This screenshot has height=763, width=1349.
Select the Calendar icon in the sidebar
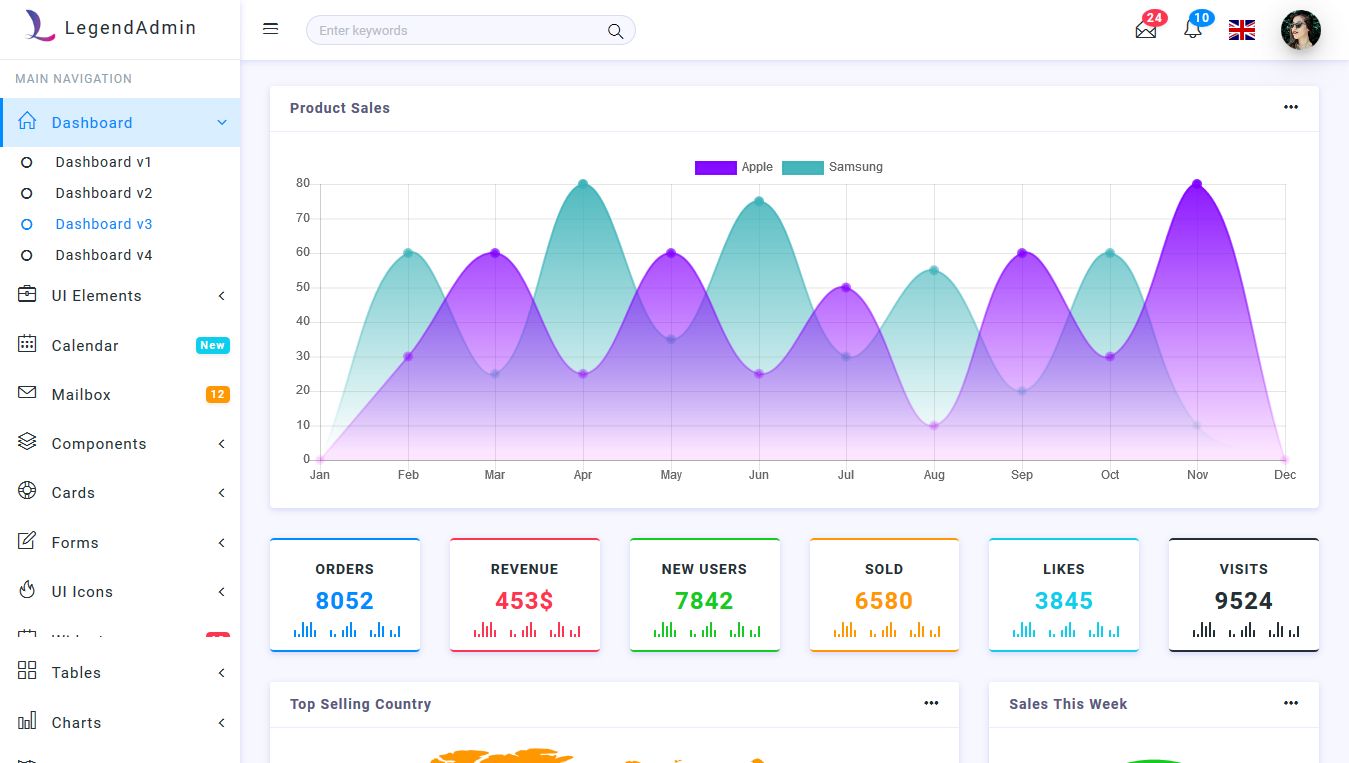pos(26,344)
